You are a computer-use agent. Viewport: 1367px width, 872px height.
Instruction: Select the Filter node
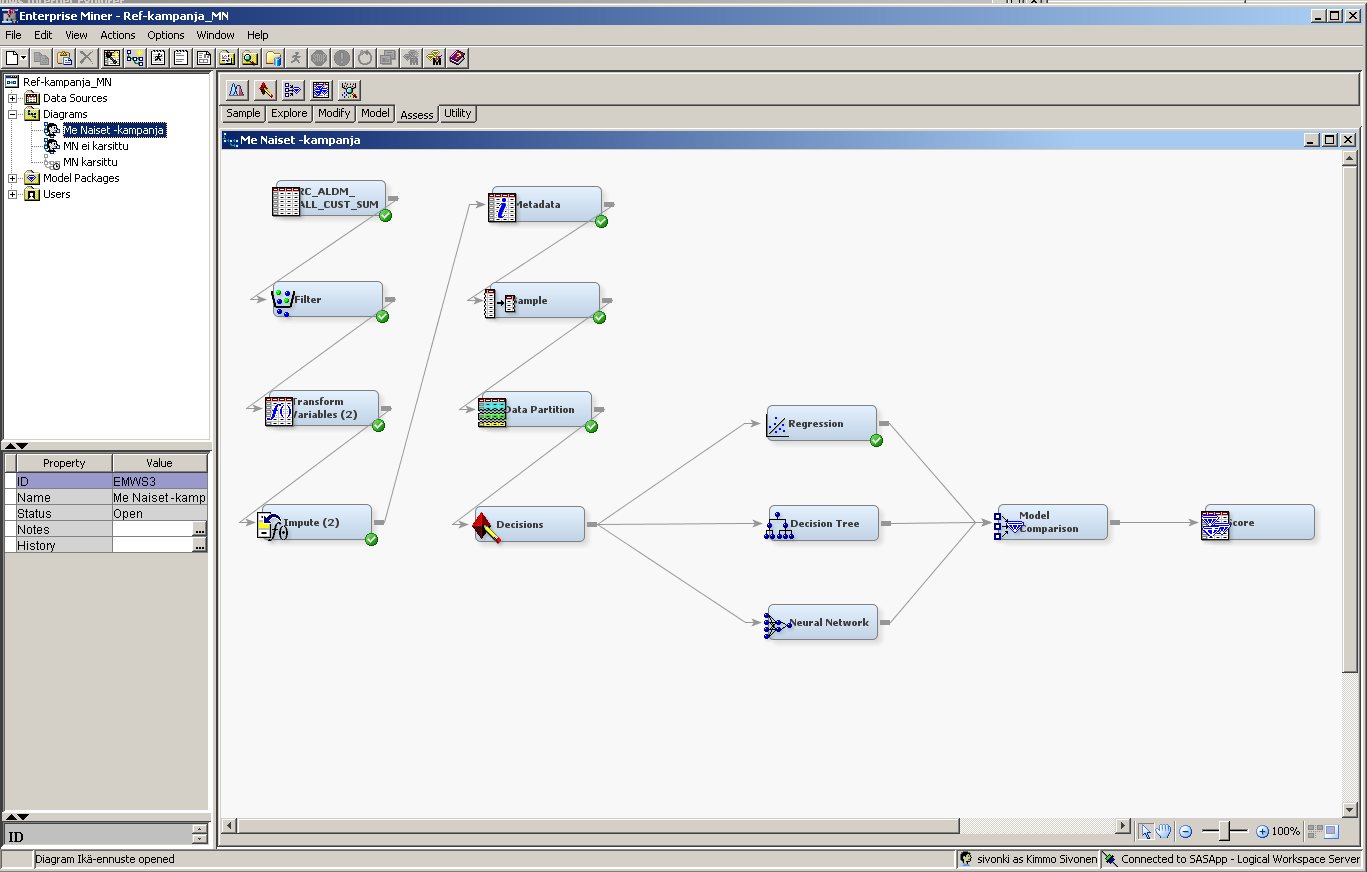tap(327, 299)
